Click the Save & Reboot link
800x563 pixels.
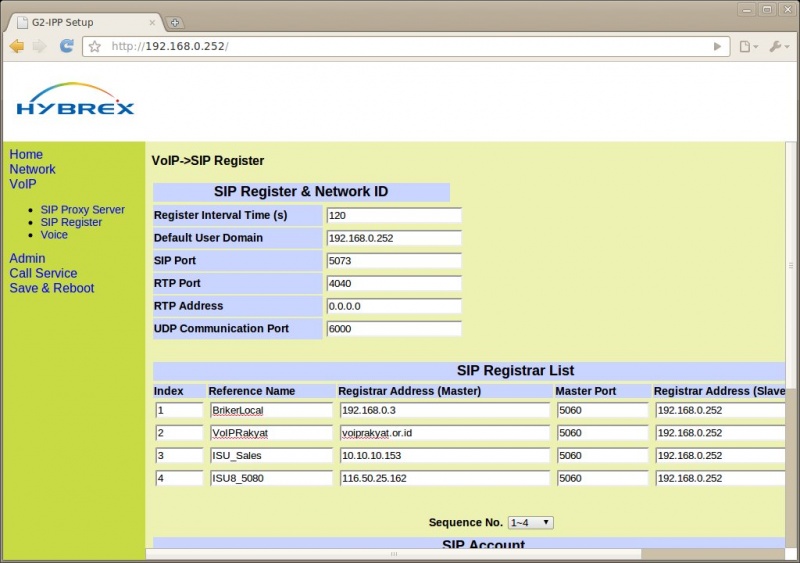click(x=51, y=288)
